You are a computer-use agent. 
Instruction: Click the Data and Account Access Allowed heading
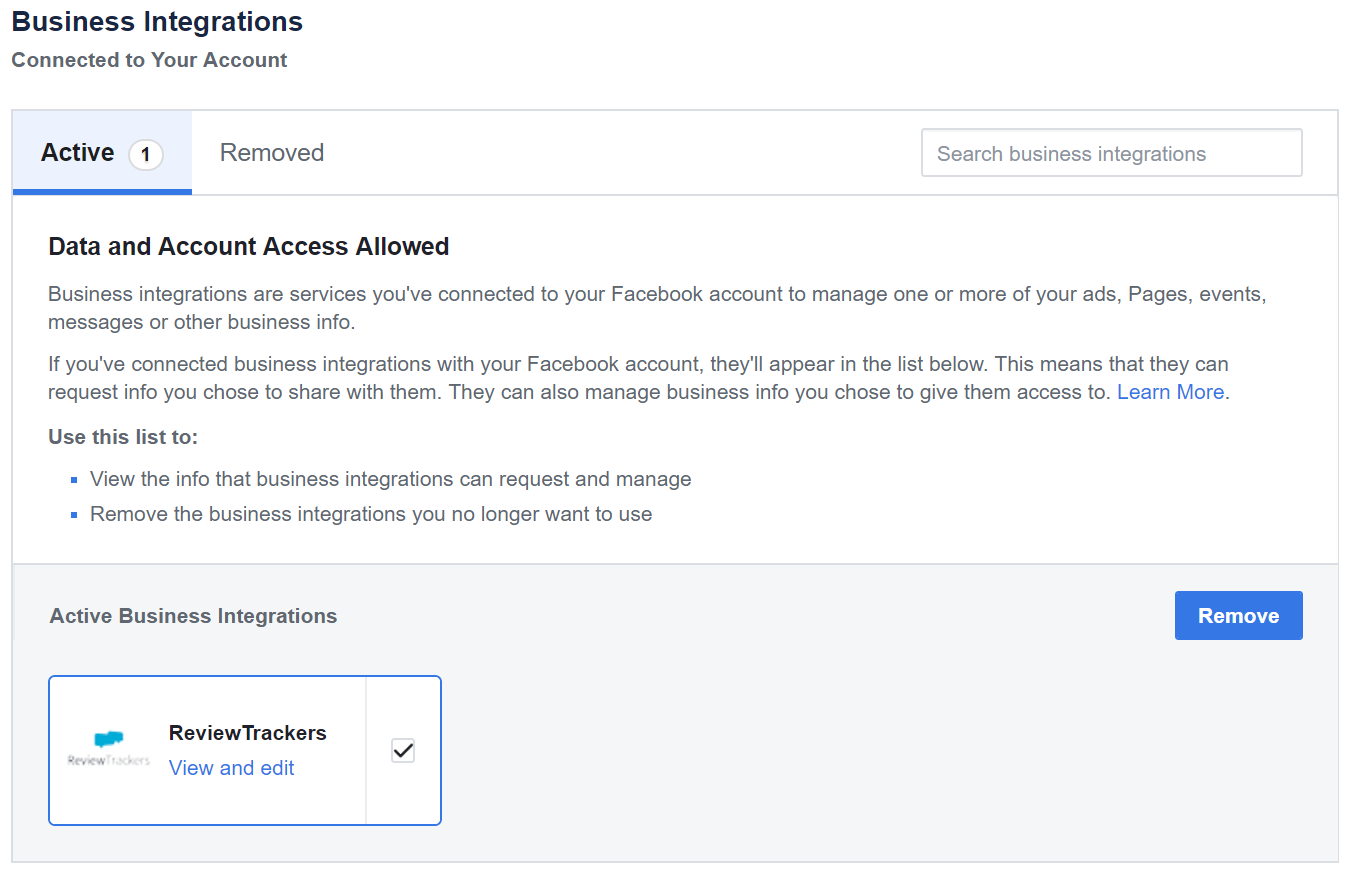pos(249,247)
